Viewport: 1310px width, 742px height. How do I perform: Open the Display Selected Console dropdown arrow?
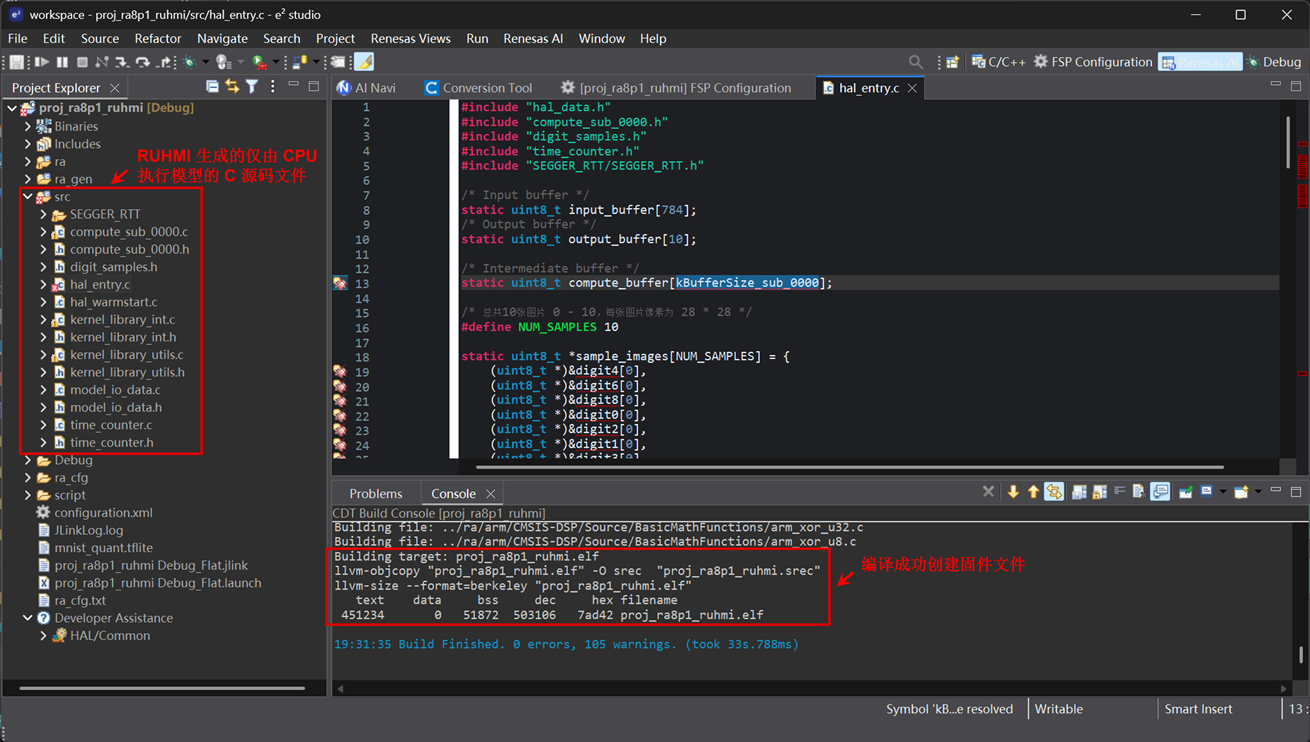(x=1223, y=492)
